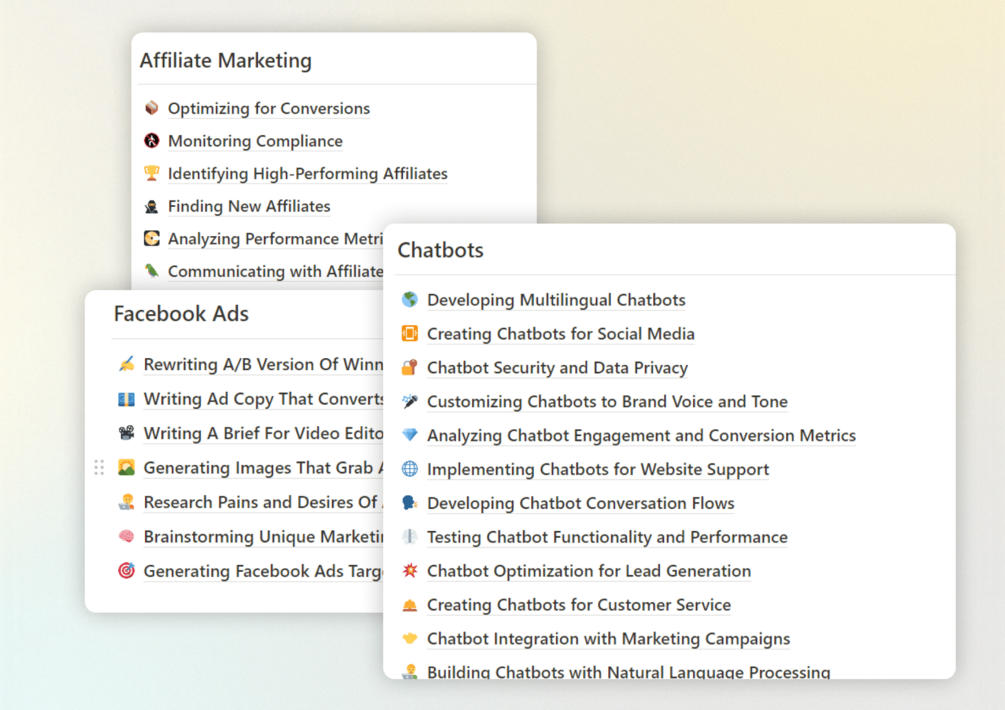
Task: Open Optimizing for Conversions page
Action: (x=268, y=109)
